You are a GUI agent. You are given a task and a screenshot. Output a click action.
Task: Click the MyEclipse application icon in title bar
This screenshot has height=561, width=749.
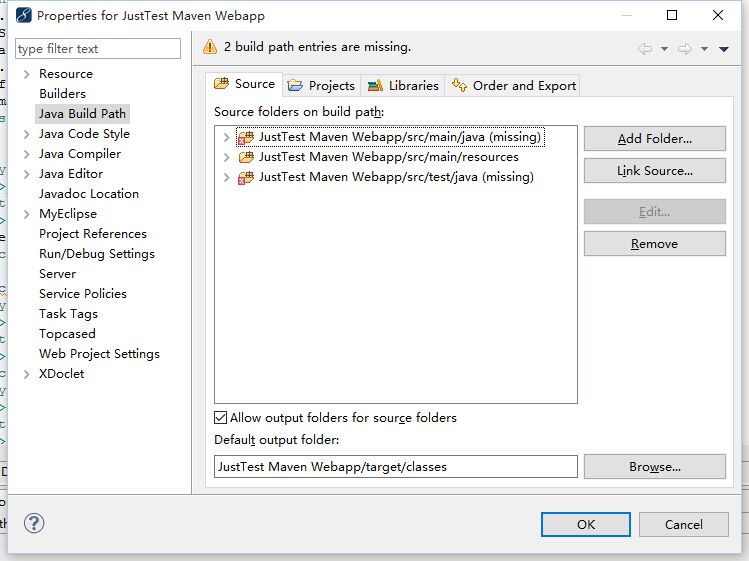click(24, 15)
